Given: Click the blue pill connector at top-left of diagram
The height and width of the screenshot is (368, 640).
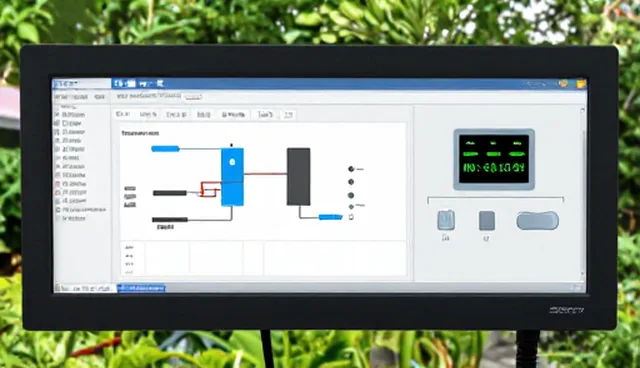Looking at the screenshot, I should (165, 149).
